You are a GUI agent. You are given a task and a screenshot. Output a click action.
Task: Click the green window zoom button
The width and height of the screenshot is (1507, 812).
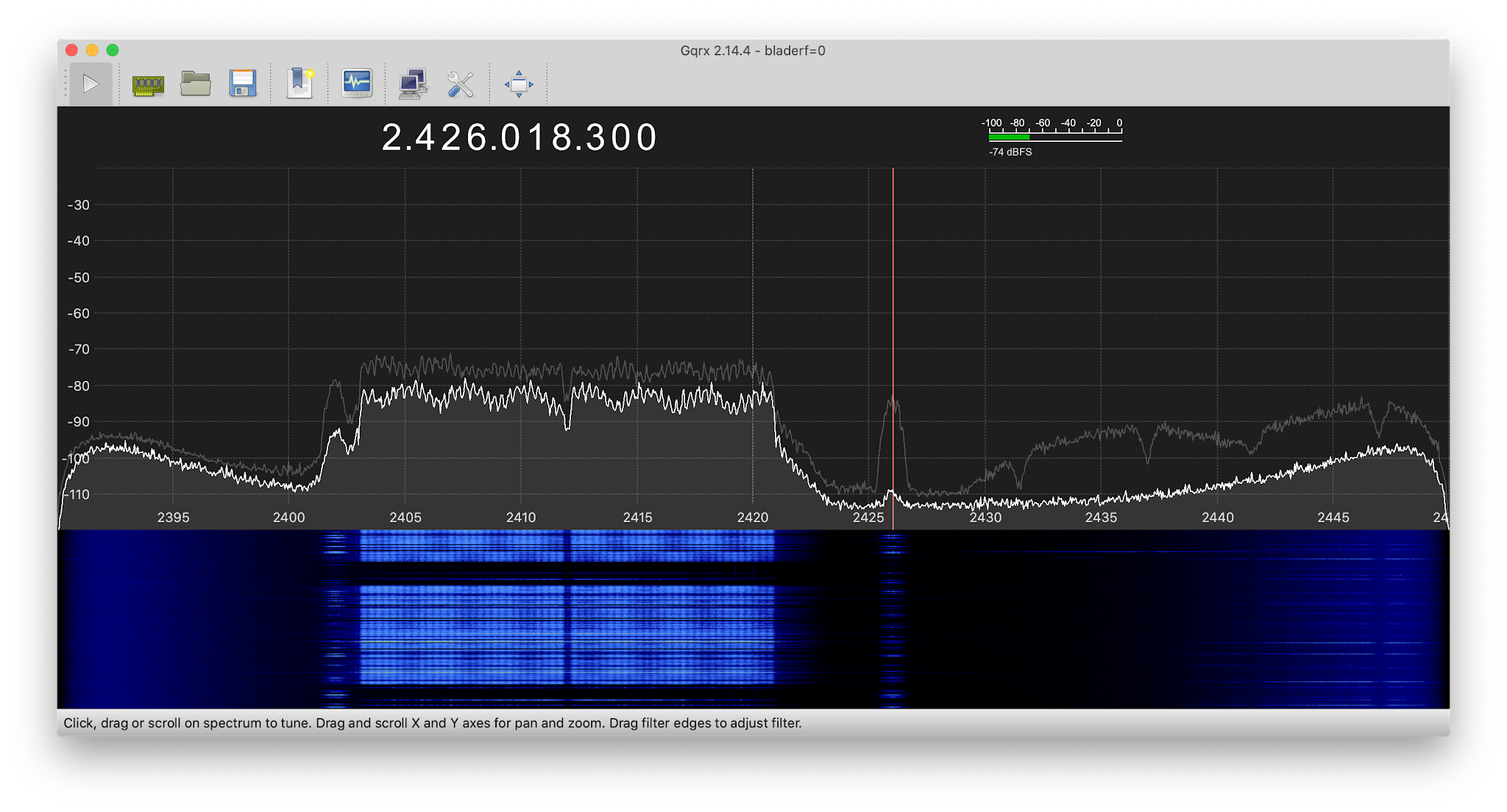coord(113,50)
